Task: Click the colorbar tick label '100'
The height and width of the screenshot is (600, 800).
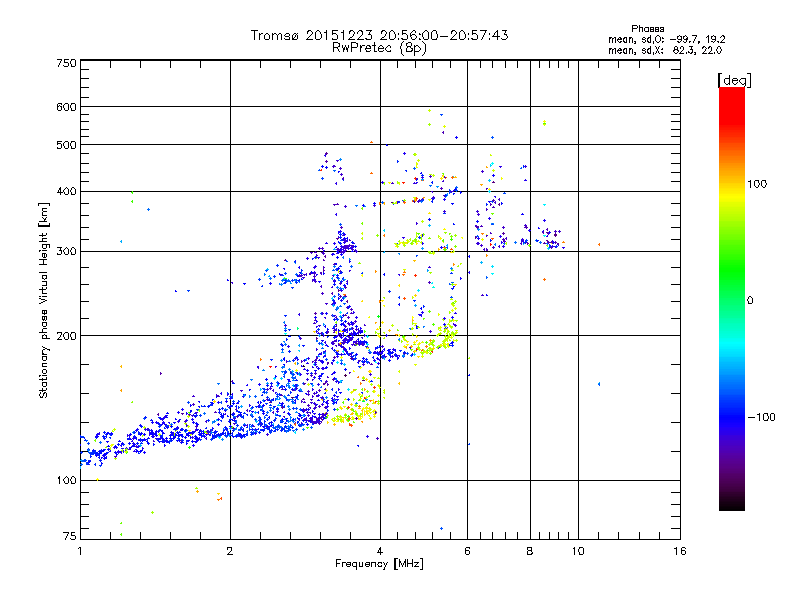Action: pyautogui.click(x=757, y=184)
